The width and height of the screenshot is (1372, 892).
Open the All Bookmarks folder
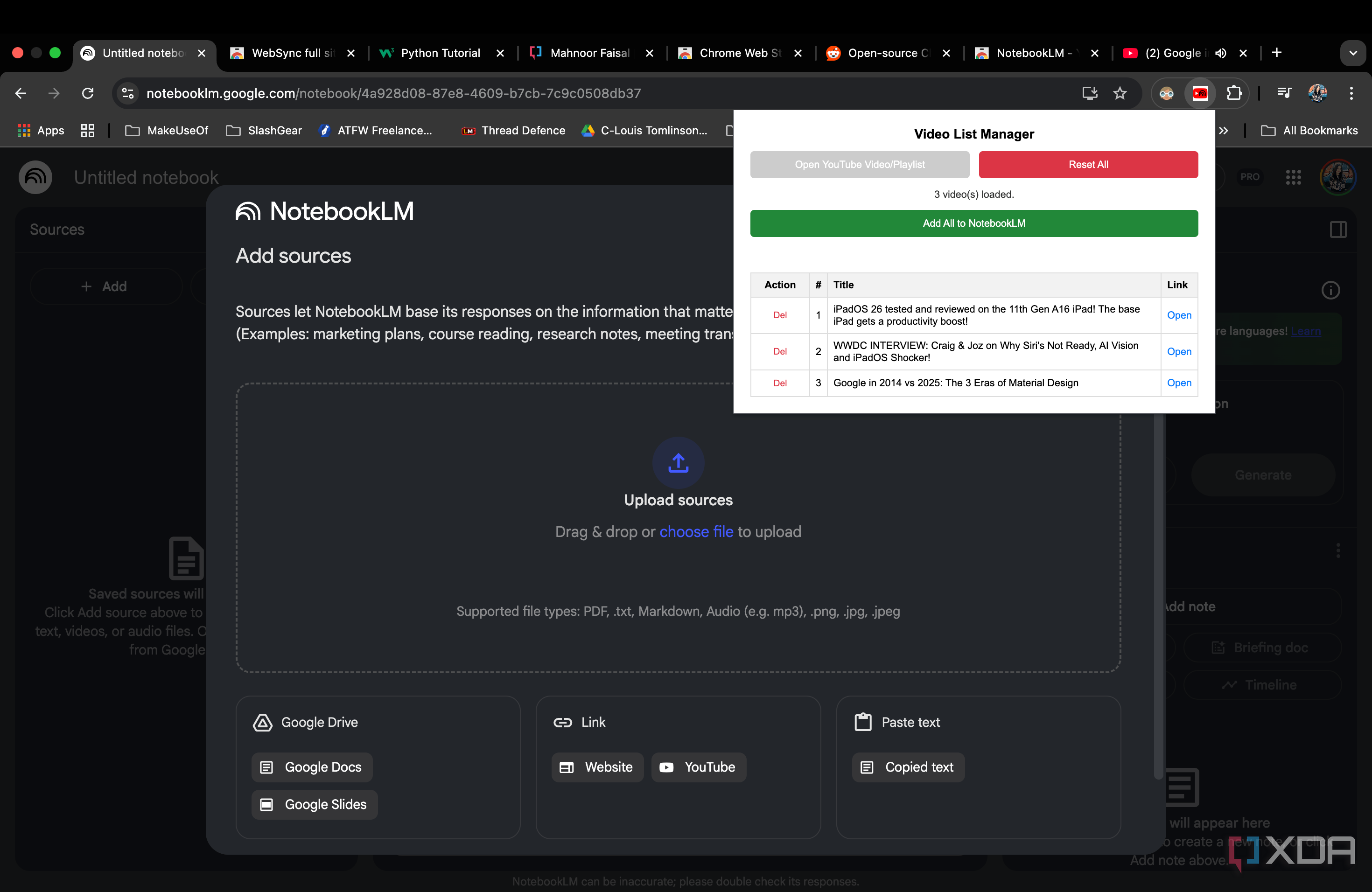(x=1309, y=131)
